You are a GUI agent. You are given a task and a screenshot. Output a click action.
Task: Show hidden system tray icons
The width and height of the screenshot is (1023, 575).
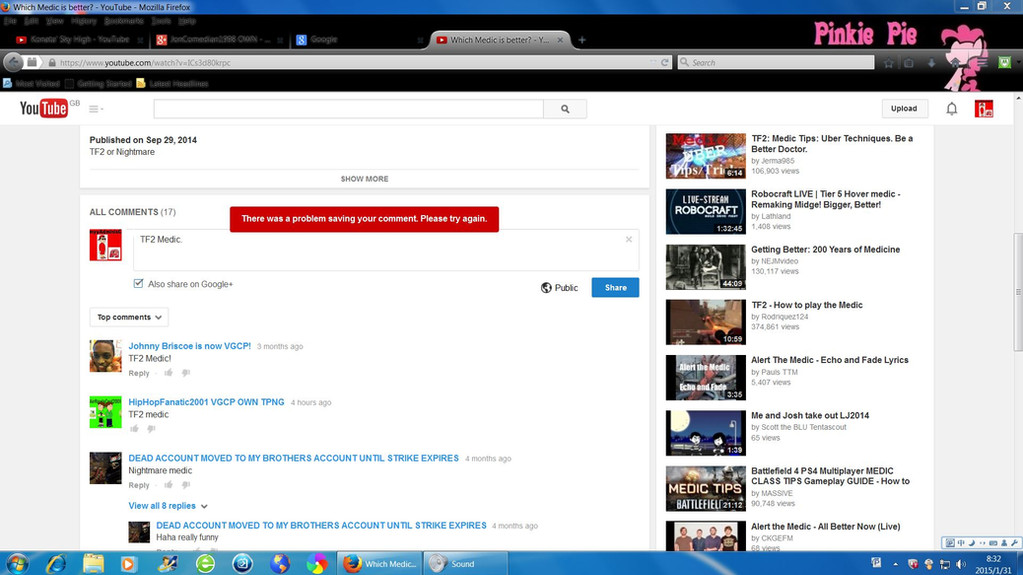pos(895,564)
